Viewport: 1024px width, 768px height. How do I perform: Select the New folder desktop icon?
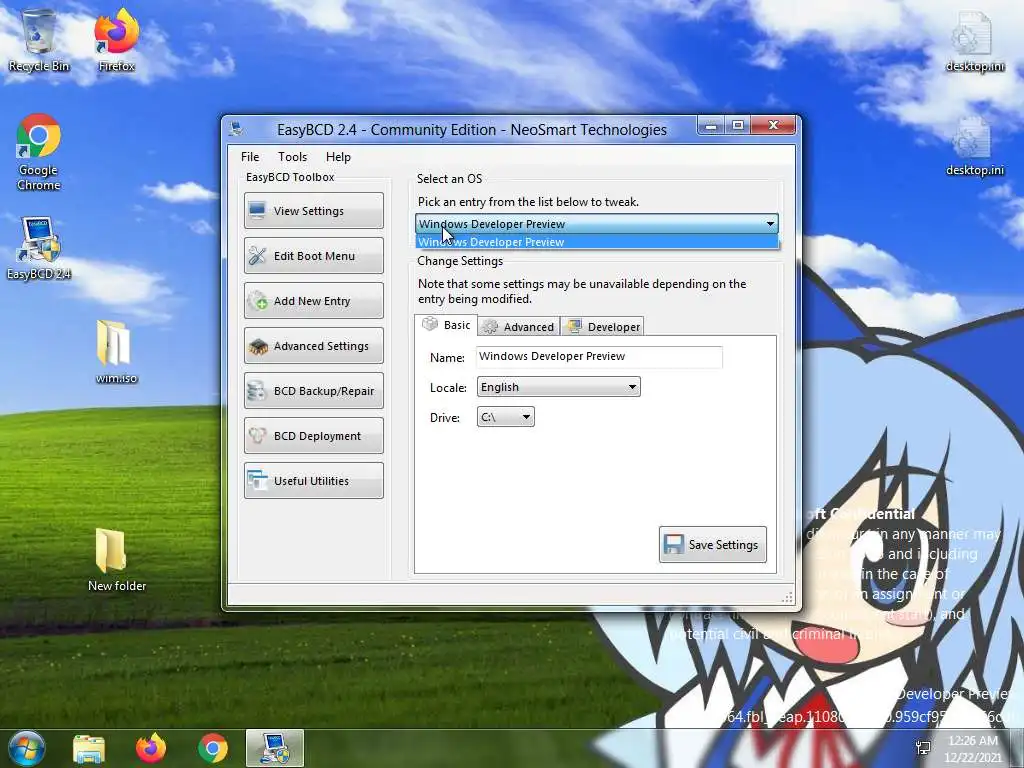(x=116, y=560)
